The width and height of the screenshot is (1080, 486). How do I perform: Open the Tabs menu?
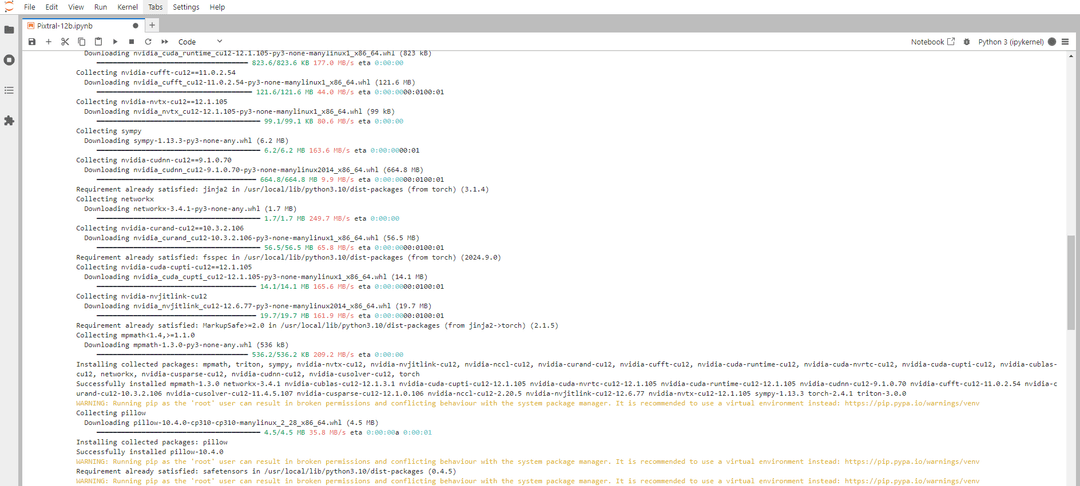tap(156, 7)
